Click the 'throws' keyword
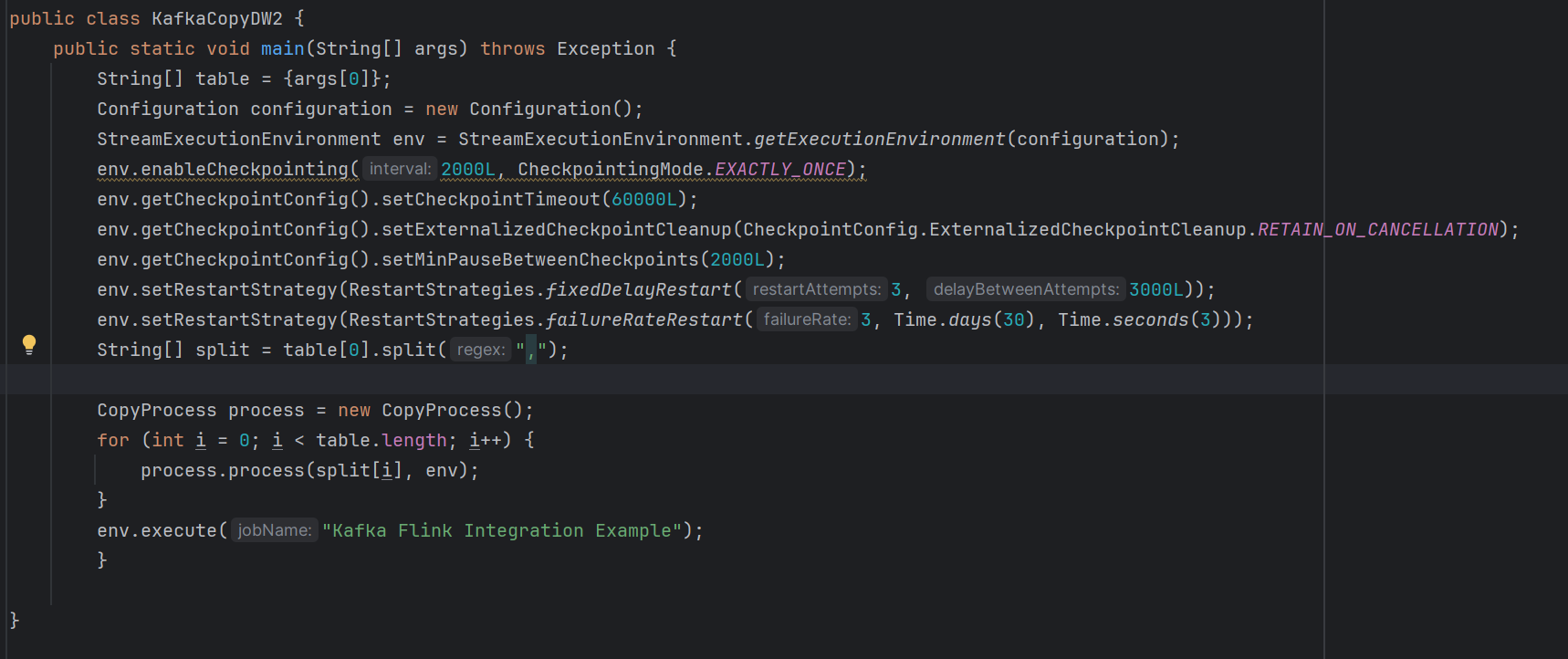The width and height of the screenshot is (1568, 659). (513, 48)
